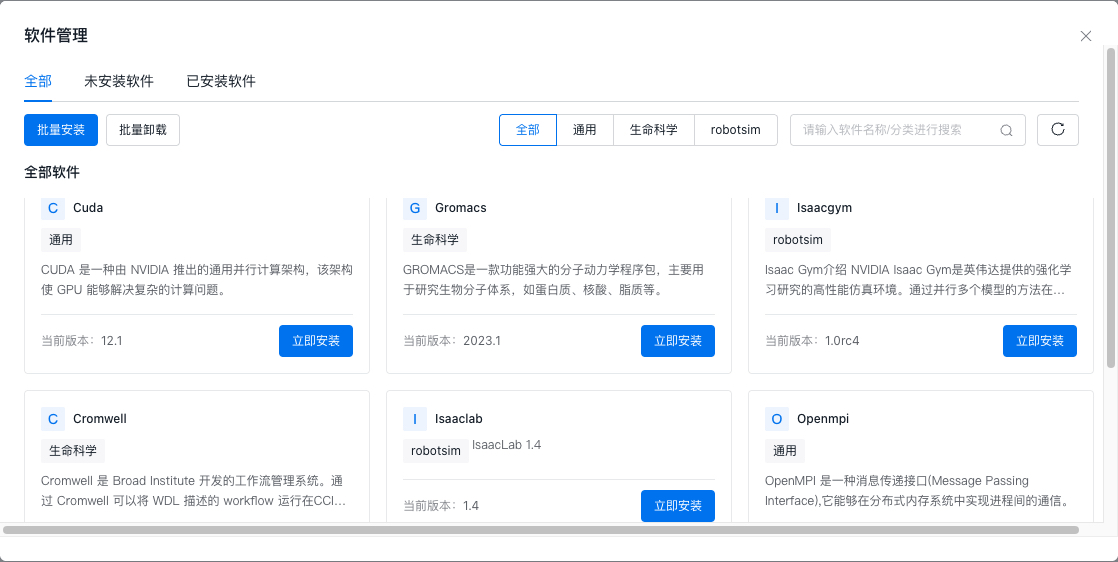Switch to the 全部 tab
The height and width of the screenshot is (562, 1118).
pyautogui.click(x=38, y=81)
